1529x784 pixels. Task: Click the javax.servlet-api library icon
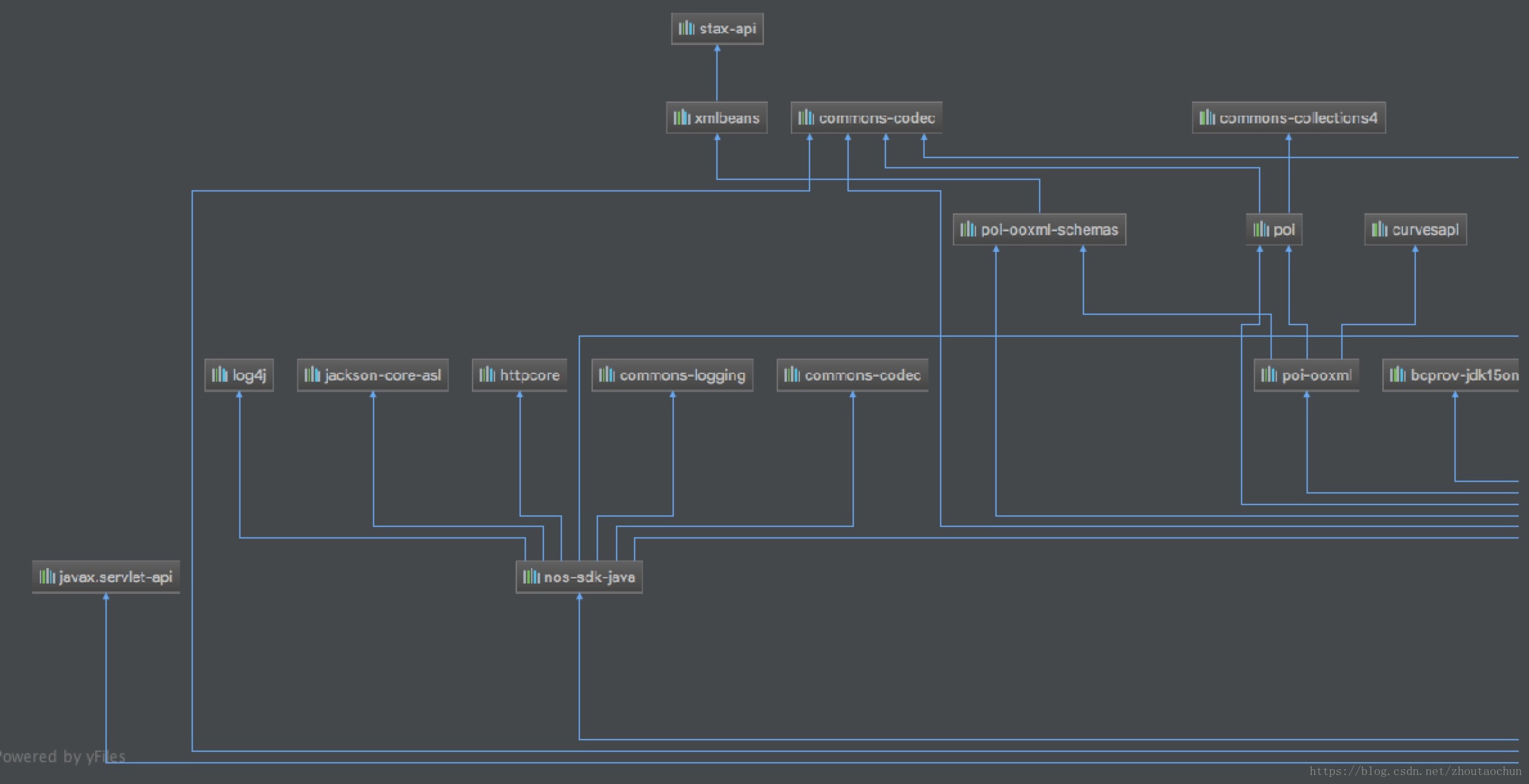click(48, 576)
